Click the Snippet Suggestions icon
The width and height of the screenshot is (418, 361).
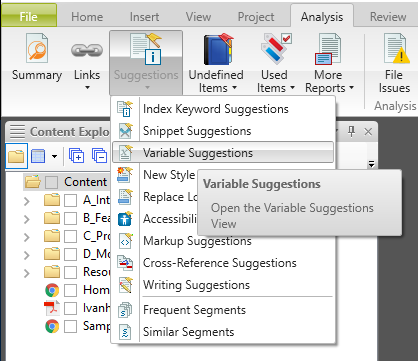[x=125, y=131]
